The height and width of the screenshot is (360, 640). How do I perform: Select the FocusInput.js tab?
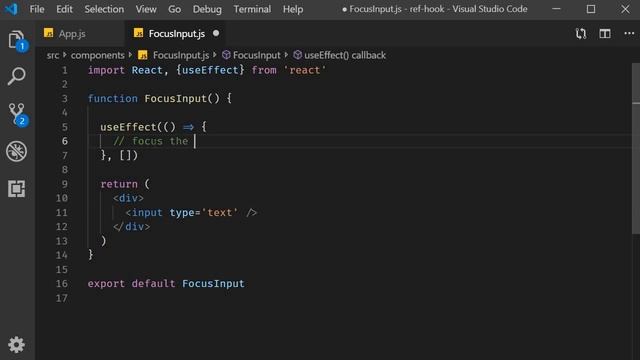click(176, 33)
